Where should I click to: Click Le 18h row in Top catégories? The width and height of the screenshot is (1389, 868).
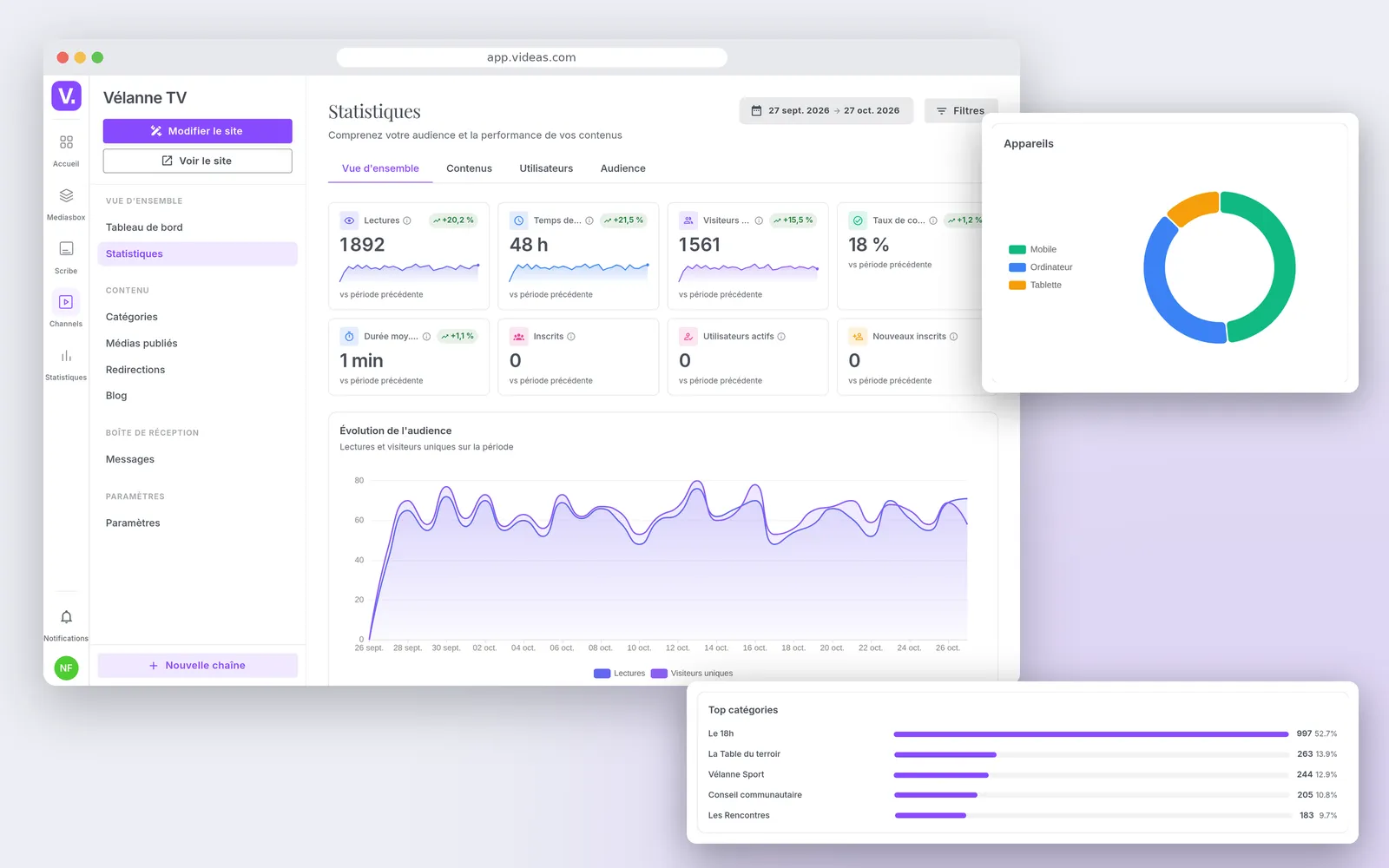click(1023, 733)
